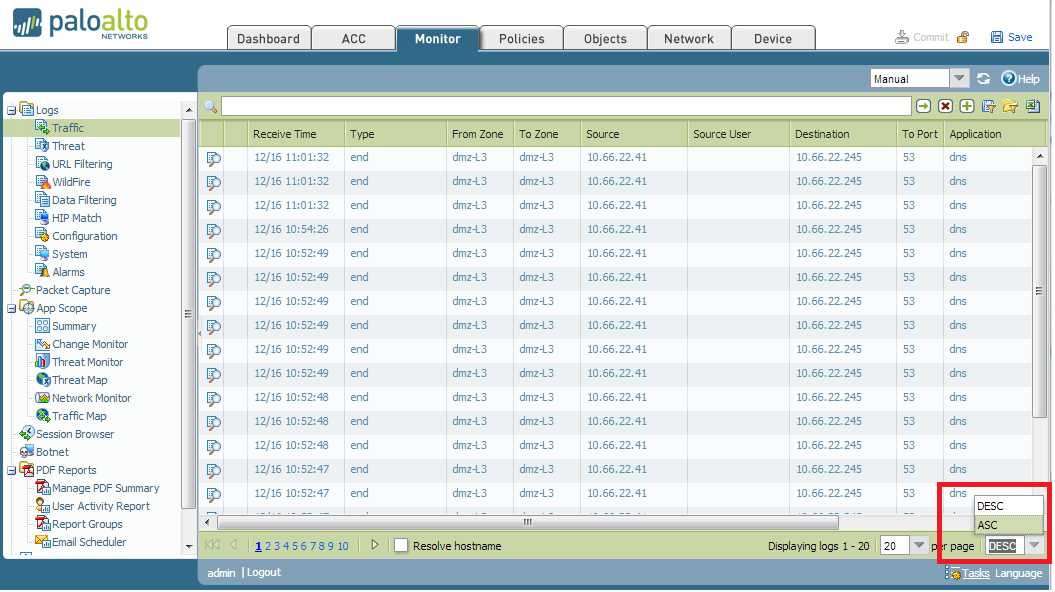Open Email Scheduler
The width and height of the screenshot is (1055, 592).
click(89, 542)
